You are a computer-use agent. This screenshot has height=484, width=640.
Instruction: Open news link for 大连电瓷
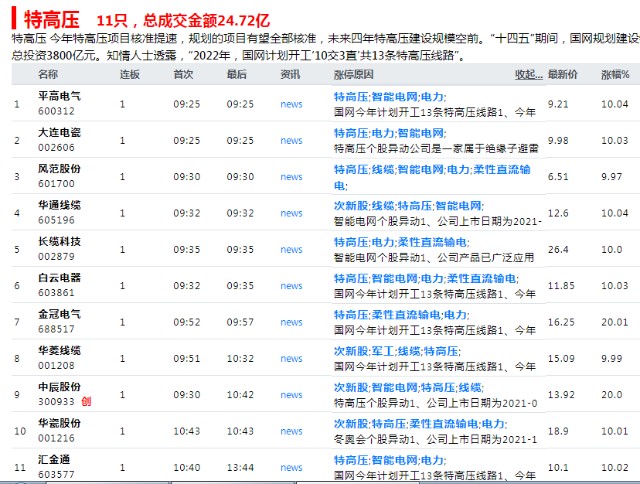[x=291, y=140]
